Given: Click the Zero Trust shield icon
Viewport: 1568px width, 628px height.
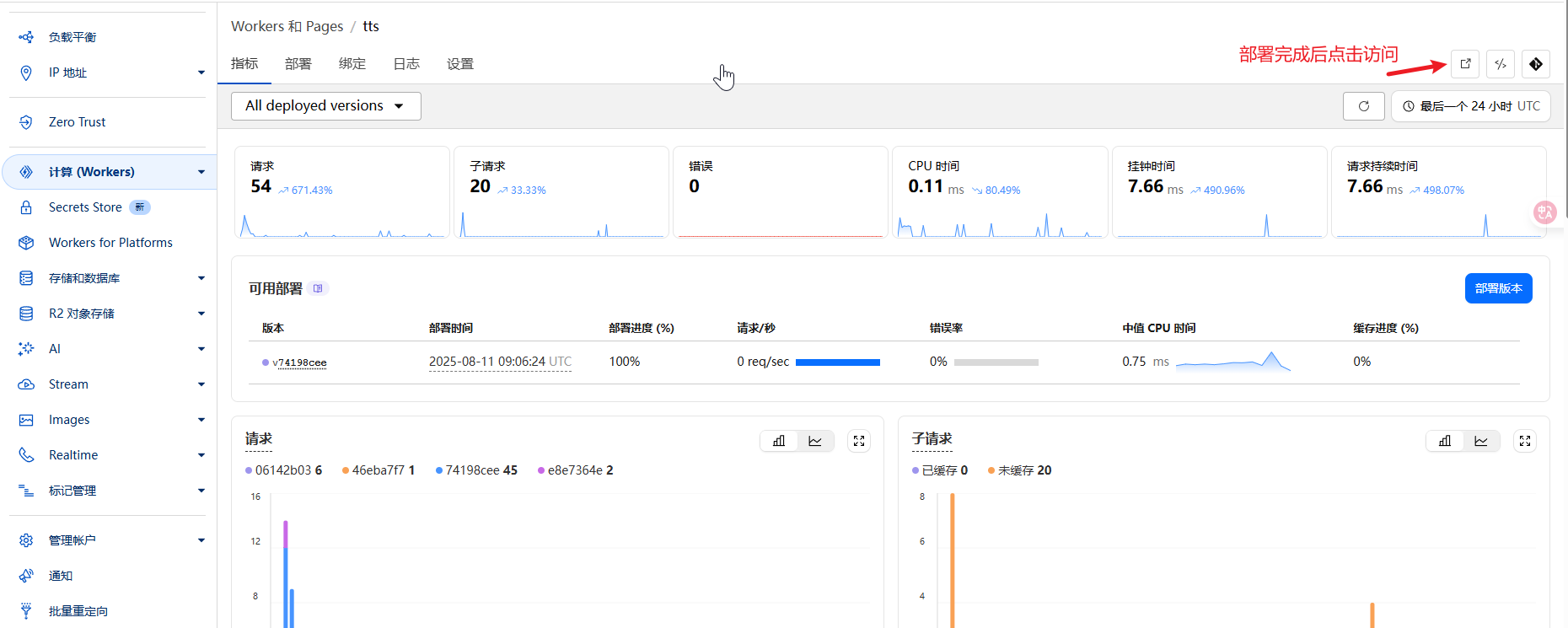Looking at the screenshot, I should pos(26,122).
